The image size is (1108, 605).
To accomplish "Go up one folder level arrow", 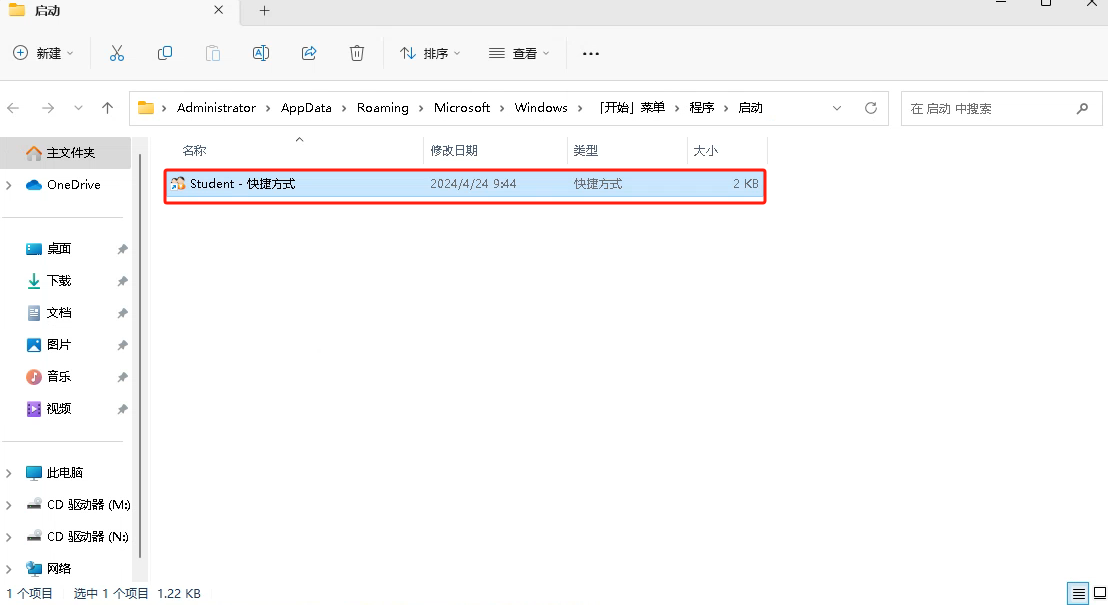I will click(108, 108).
